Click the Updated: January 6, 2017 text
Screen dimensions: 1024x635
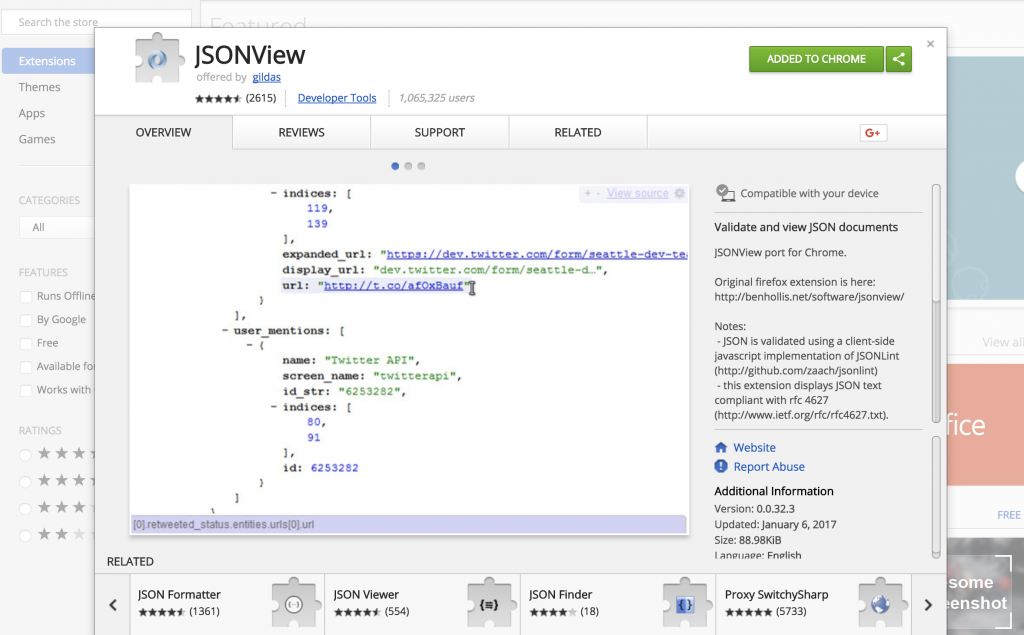[x=775, y=524]
